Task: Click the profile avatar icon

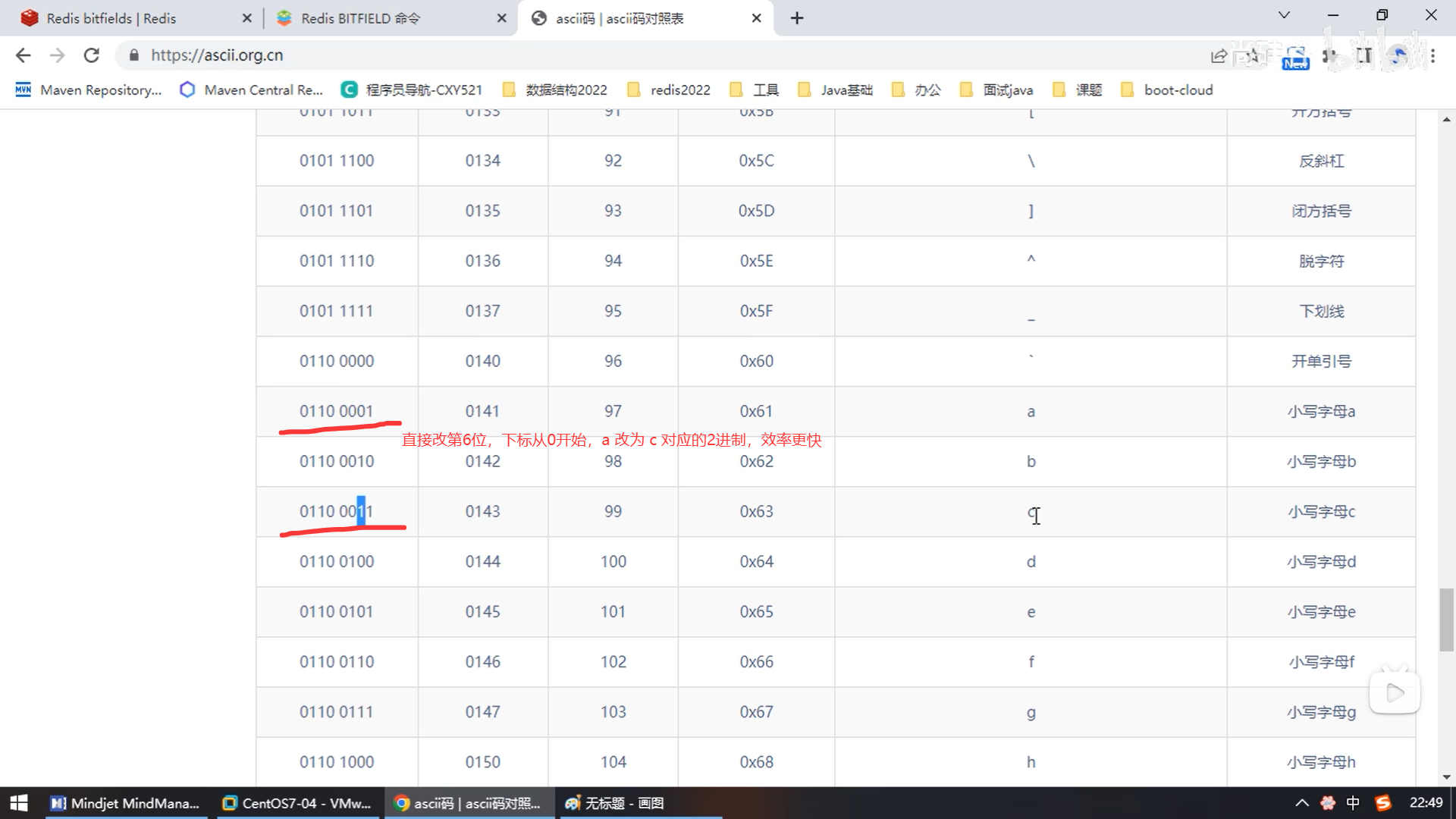Action: (1398, 55)
